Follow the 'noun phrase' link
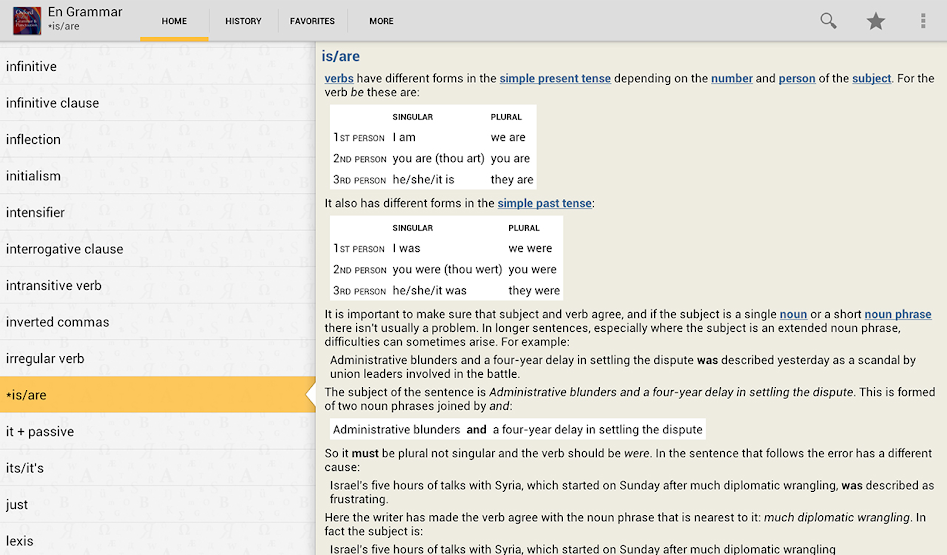This screenshot has height=555, width=947. pos(897,314)
